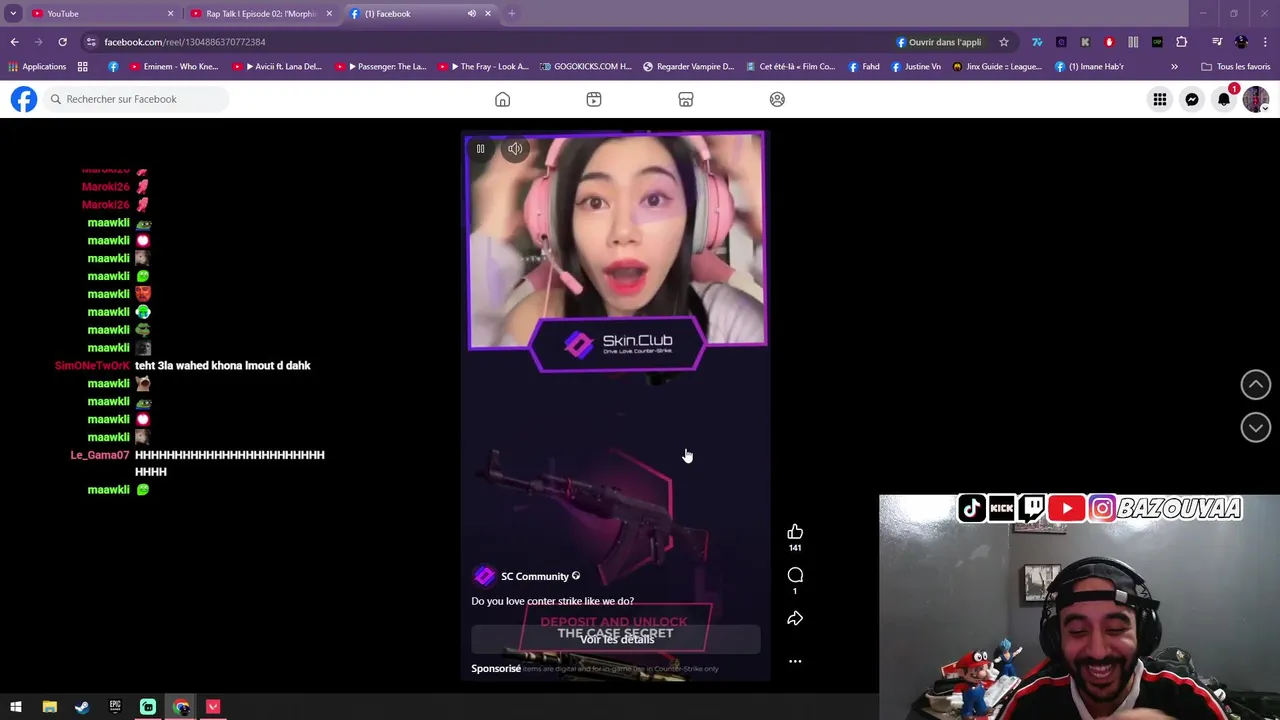Viewport: 1280px width, 720px height.
Task: Expand the tab search dropdown arrow
Action: pyautogui.click(x=14, y=13)
